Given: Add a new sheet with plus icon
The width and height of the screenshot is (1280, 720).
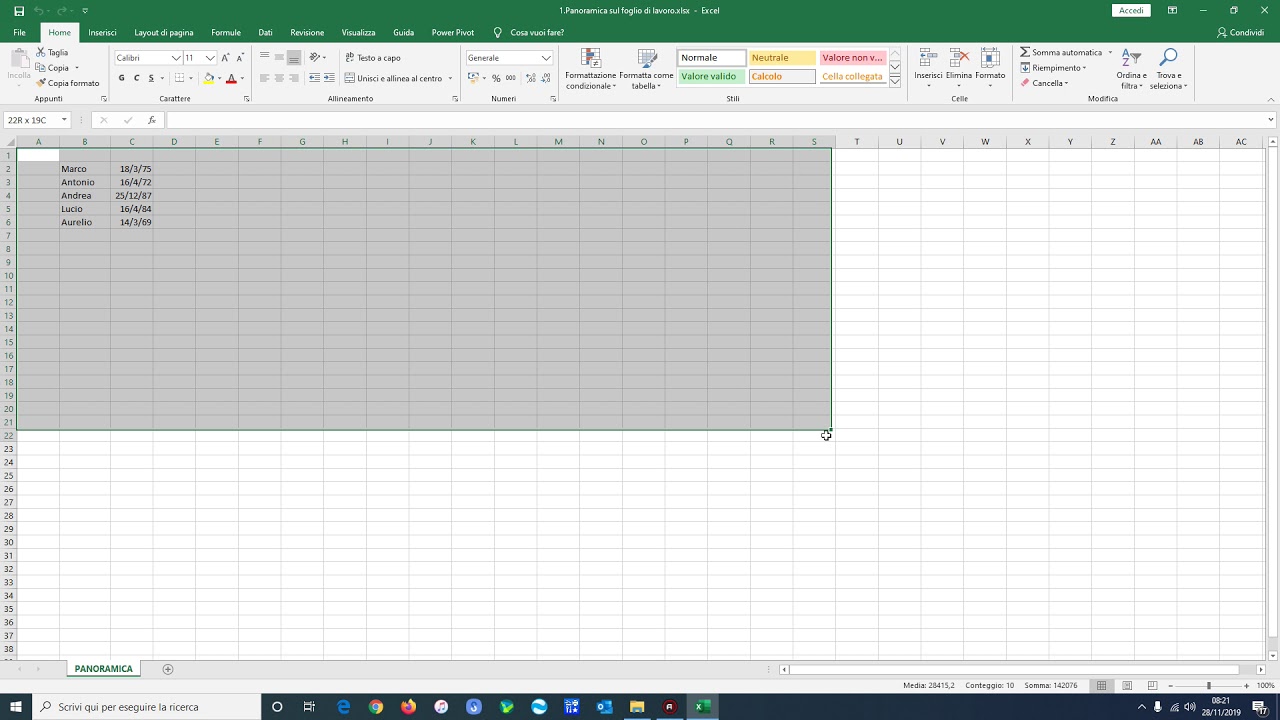Looking at the screenshot, I should pyautogui.click(x=168, y=669).
